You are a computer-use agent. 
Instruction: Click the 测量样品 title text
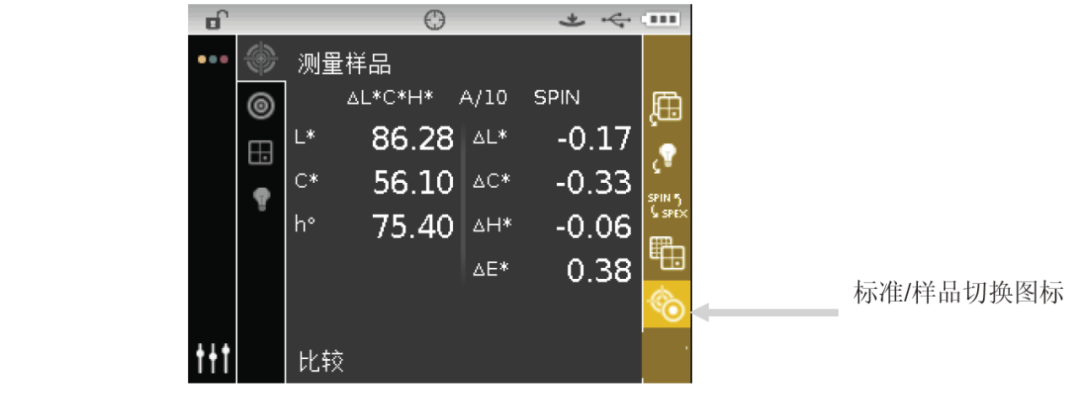click(x=344, y=63)
